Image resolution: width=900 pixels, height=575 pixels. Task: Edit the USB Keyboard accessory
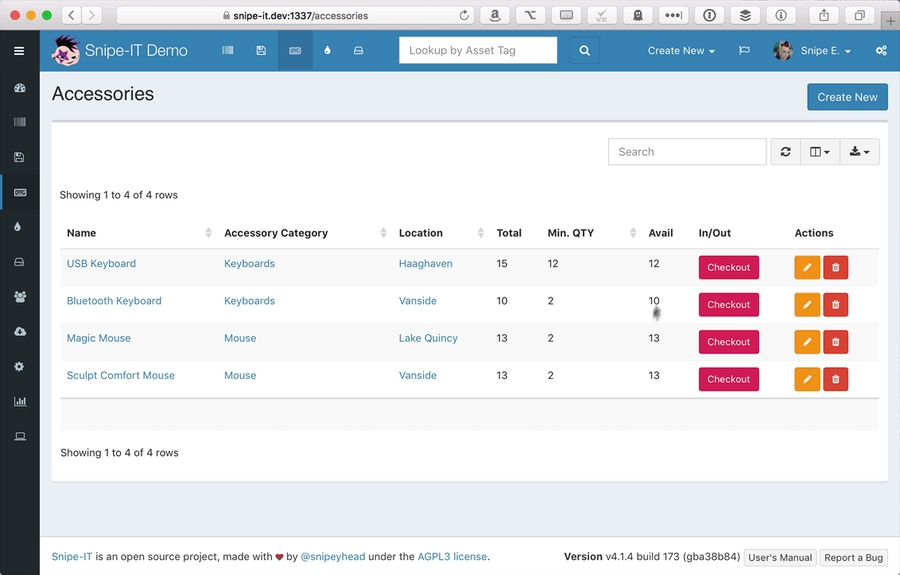(x=806, y=267)
